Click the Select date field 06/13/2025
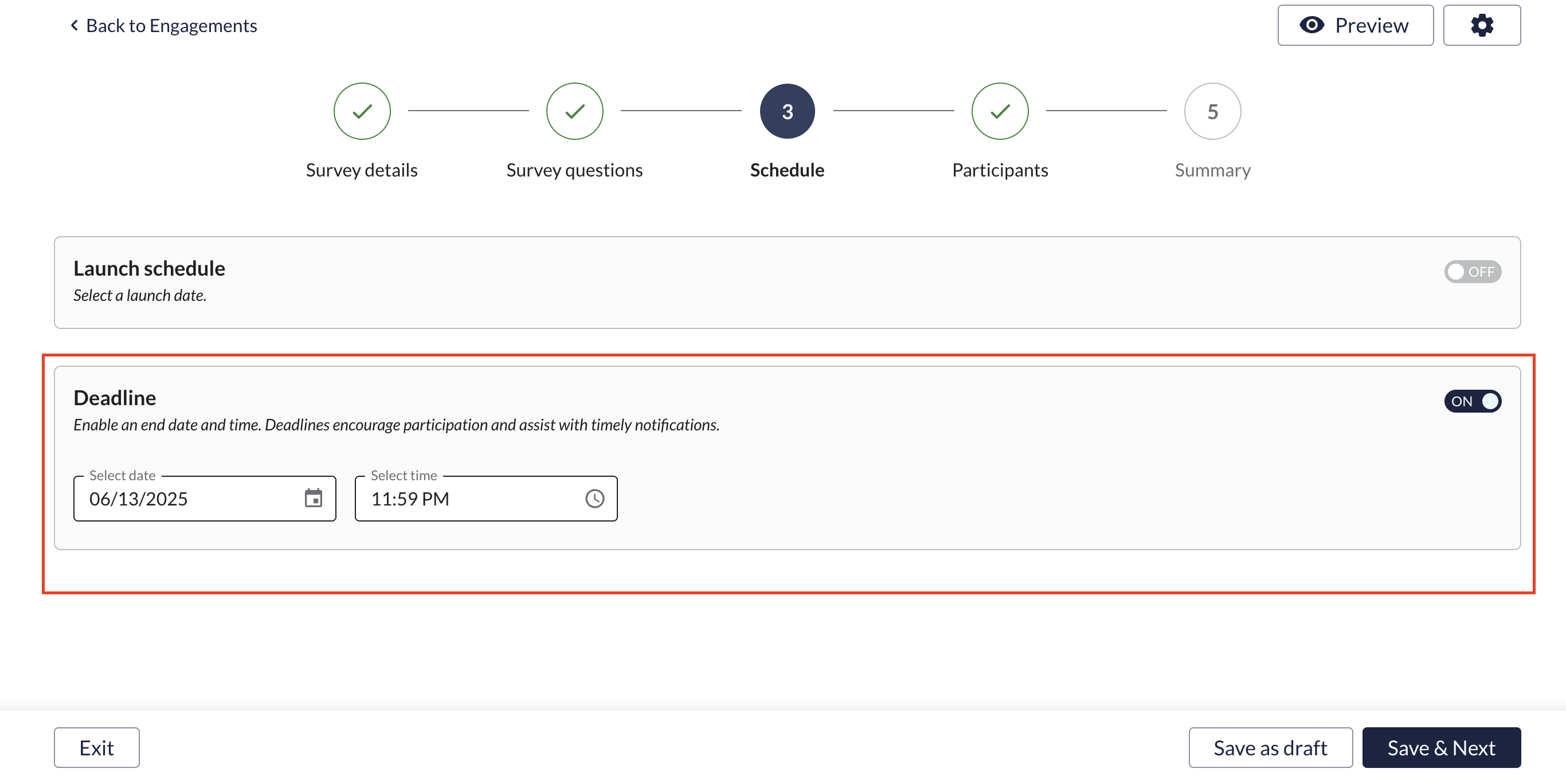The width and height of the screenshot is (1566, 784). coord(205,499)
